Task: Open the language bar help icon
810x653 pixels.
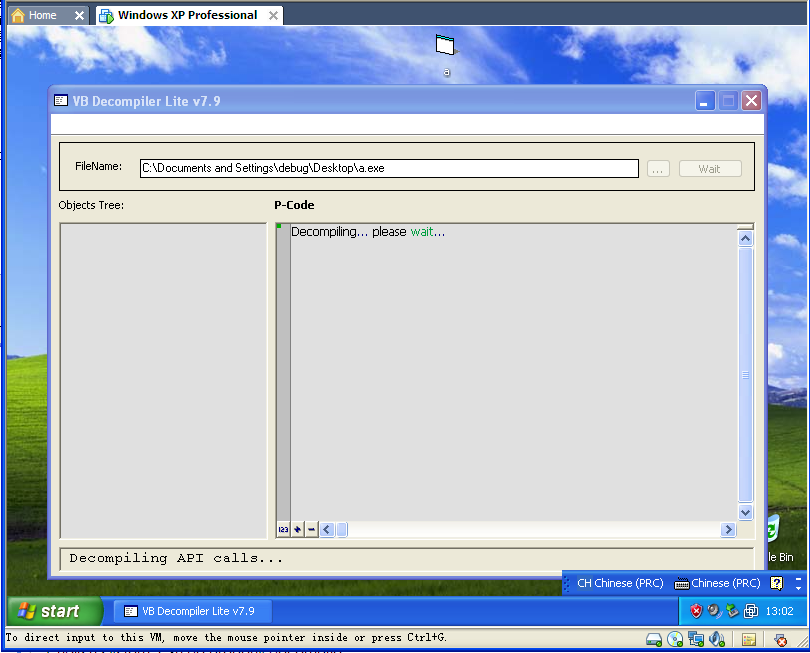Action: [x=776, y=583]
